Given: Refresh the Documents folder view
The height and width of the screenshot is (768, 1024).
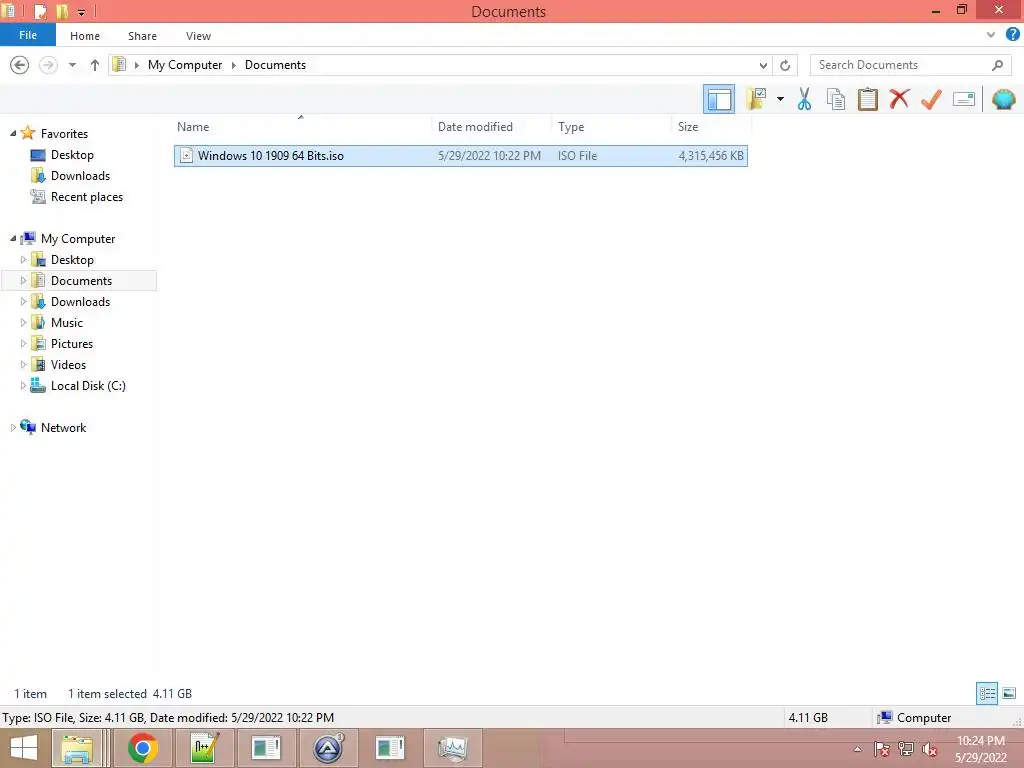Looking at the screenshot, I should 785,65.
